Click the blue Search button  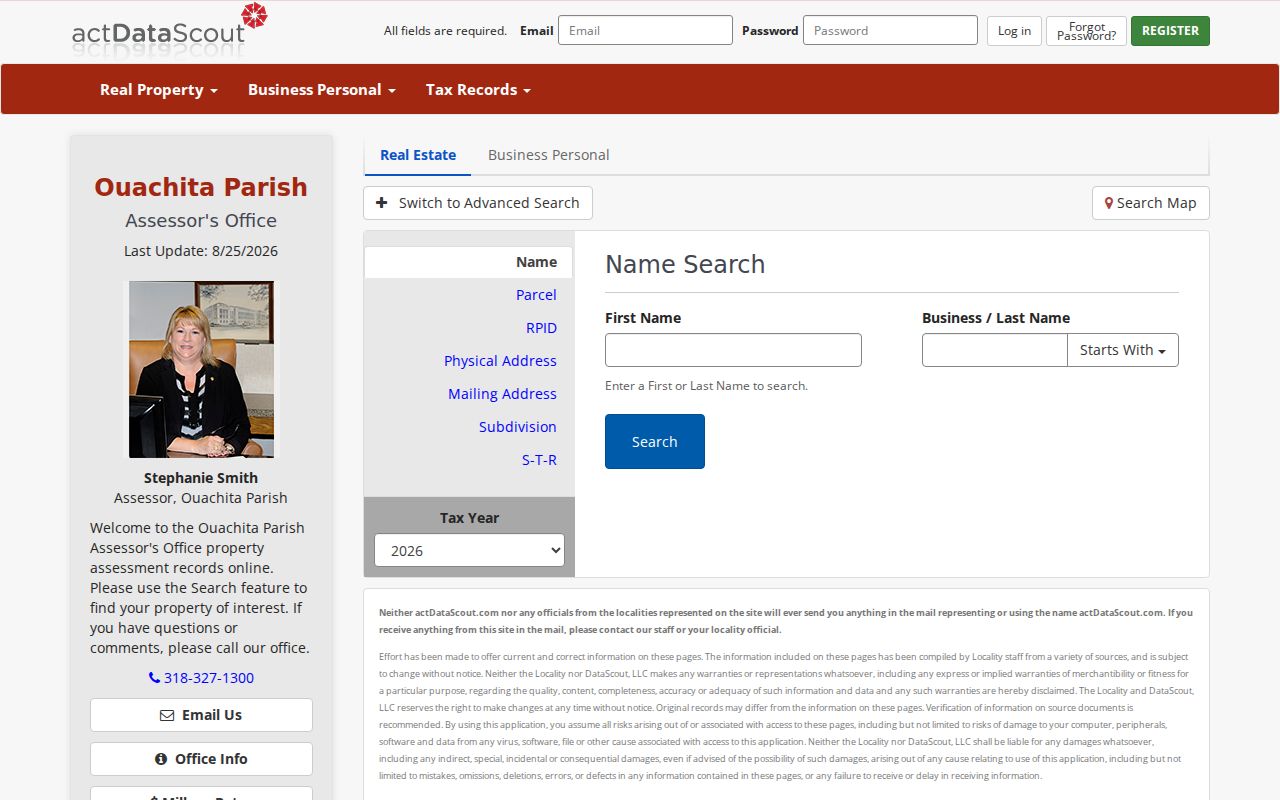[655, 441]
